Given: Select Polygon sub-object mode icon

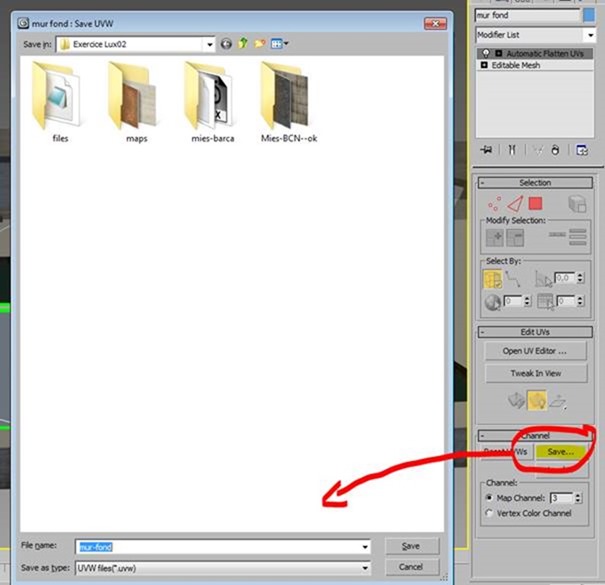Looking at the screenshot, I should coord(536,203).
